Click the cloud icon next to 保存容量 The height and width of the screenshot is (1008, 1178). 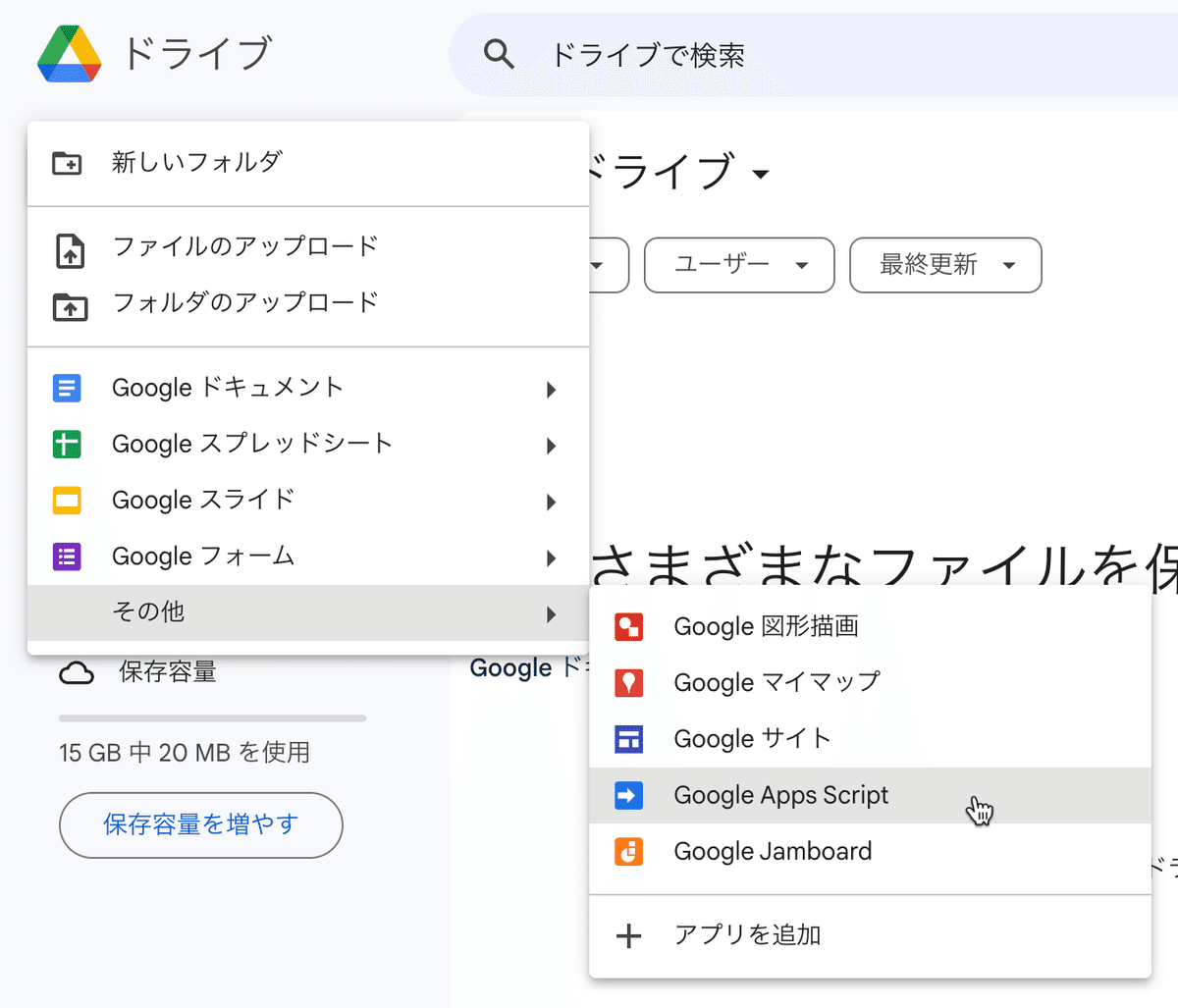pyautogui.click(x=77, y=673)
